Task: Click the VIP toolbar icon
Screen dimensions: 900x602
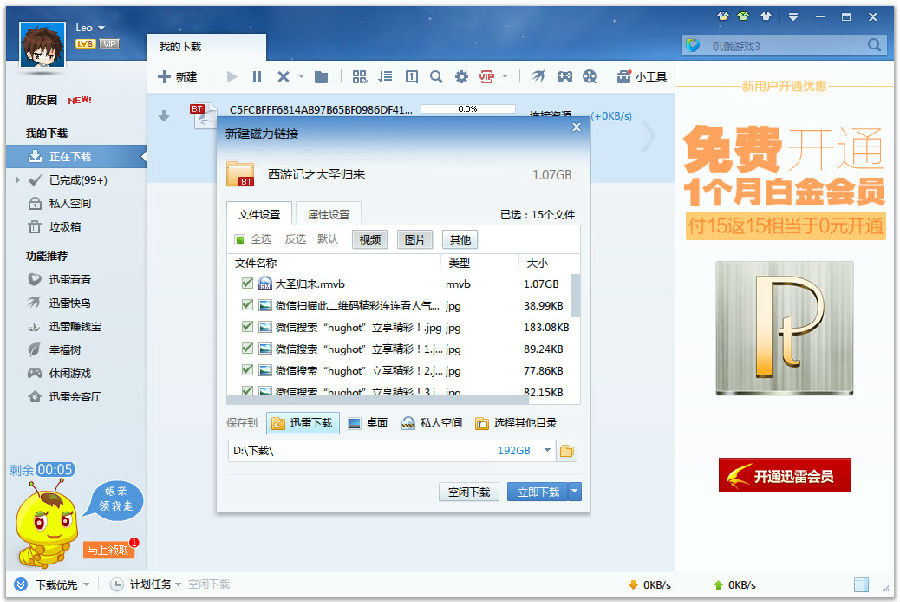Action: coord(487,76)
